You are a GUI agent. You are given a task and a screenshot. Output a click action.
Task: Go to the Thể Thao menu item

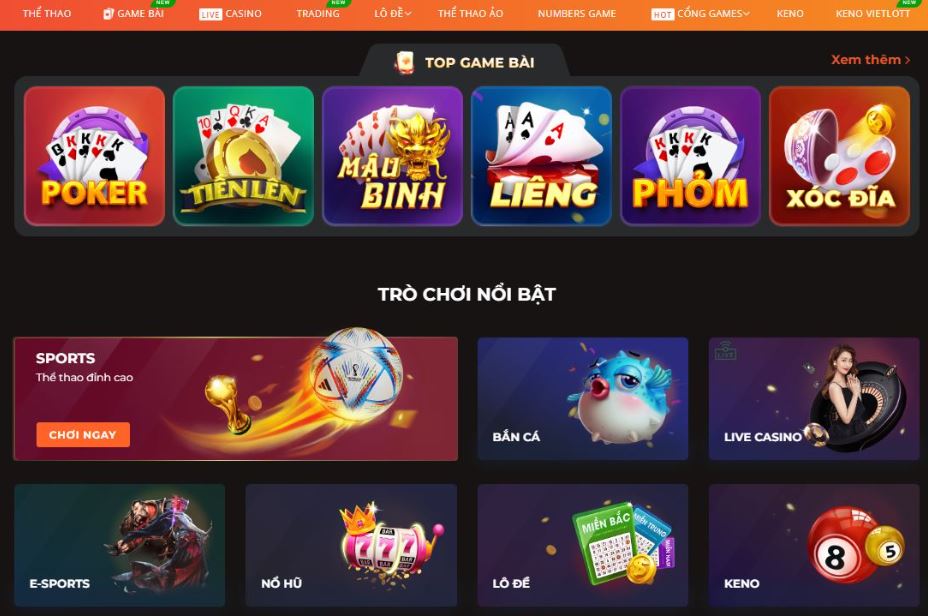coord(47,13)
